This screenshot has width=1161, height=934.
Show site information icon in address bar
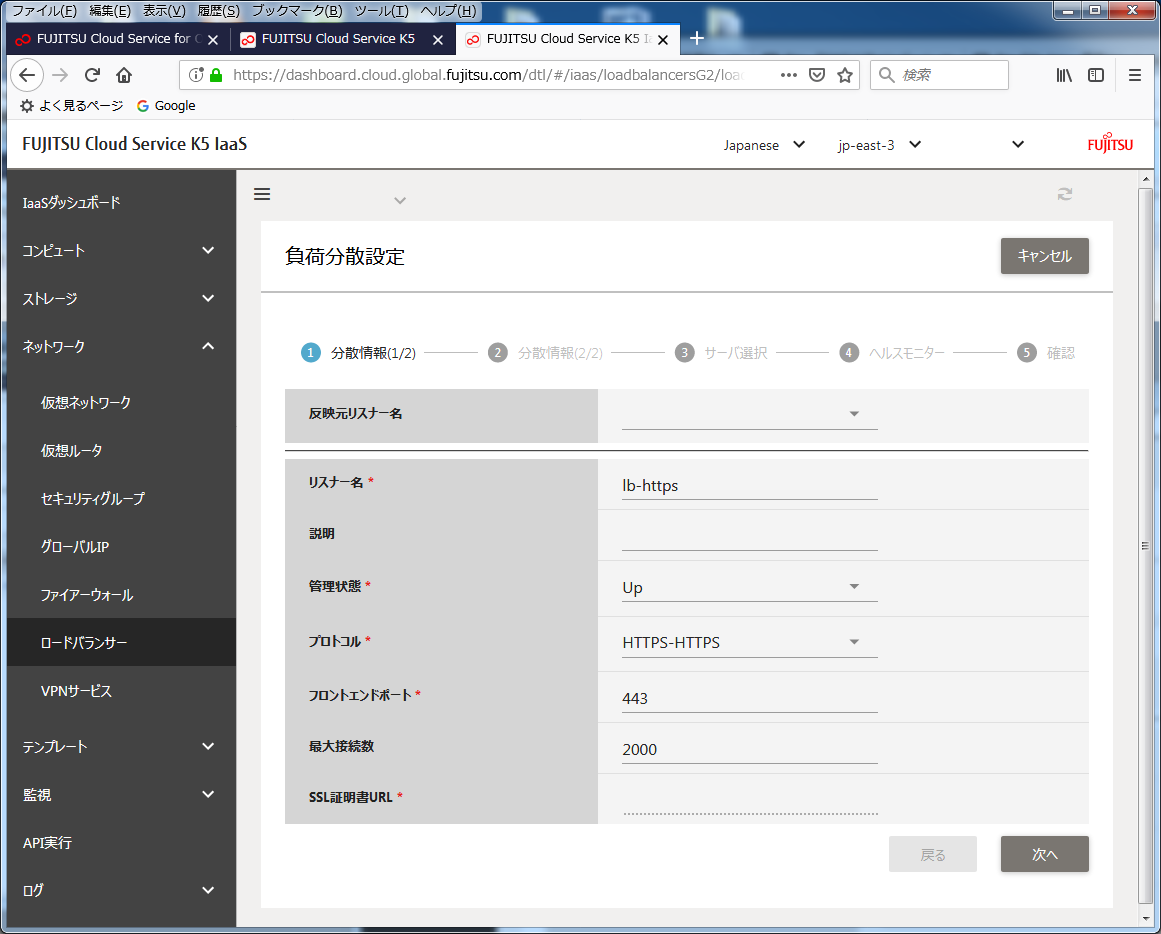pyautogui.click(x=195, y=75)
